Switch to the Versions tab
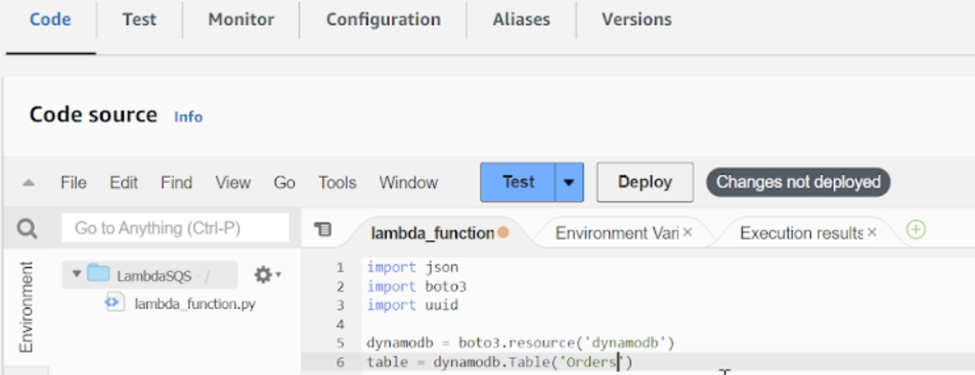The height and width of the screenshot is (375, 975). click(x=636, y=20)
